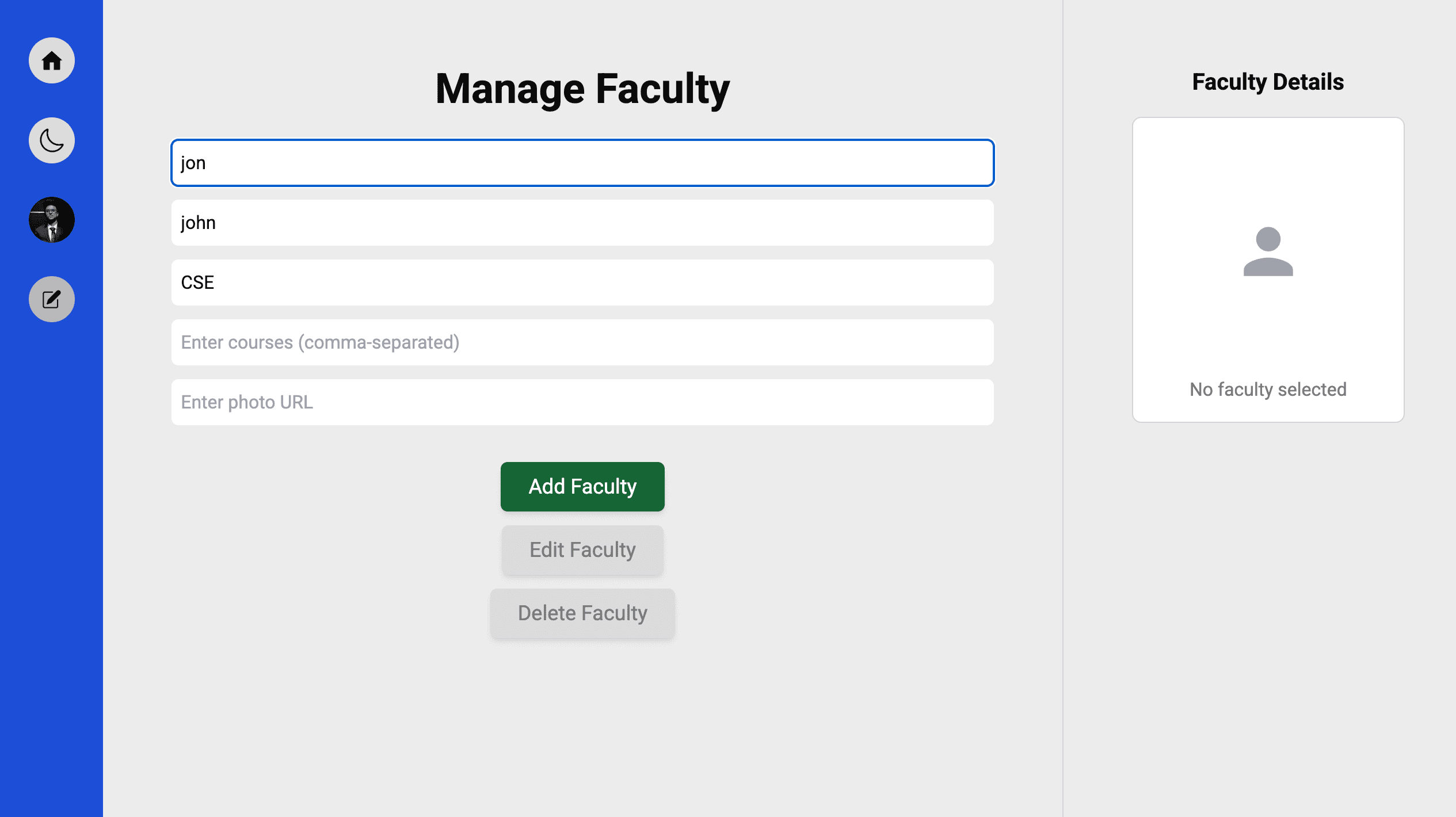Focus the field containing 'jon'
This screenshot has height=817, width=1456.
(582, 163)
